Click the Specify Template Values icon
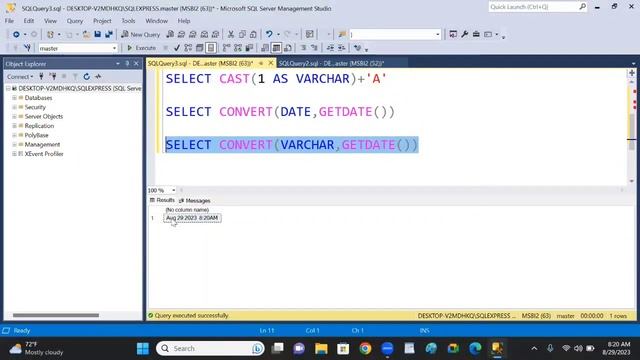 pyautogui.click(x=357, y=48)
